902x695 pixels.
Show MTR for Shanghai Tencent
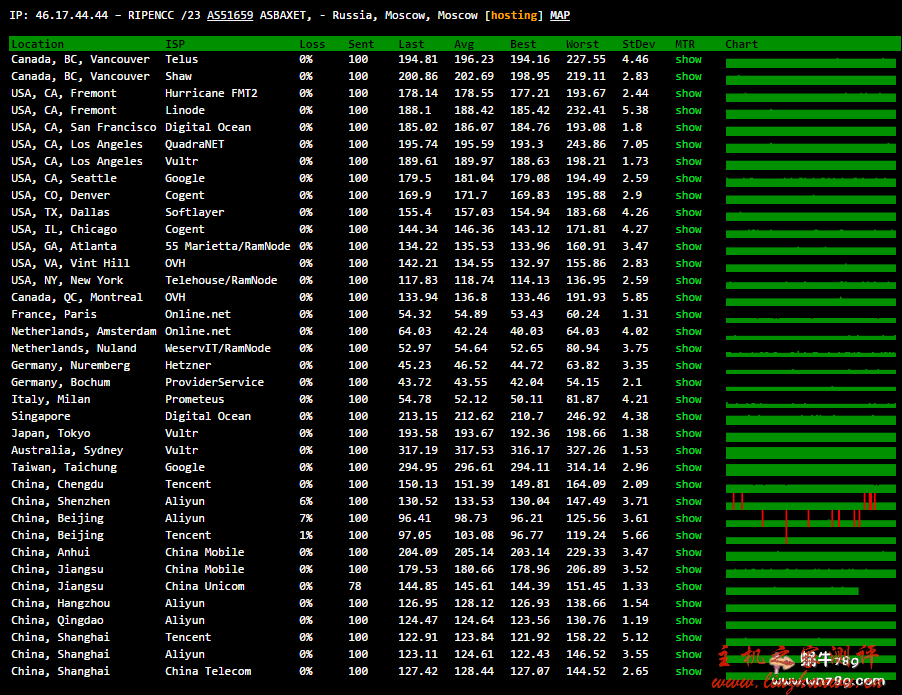click(688, 637)
